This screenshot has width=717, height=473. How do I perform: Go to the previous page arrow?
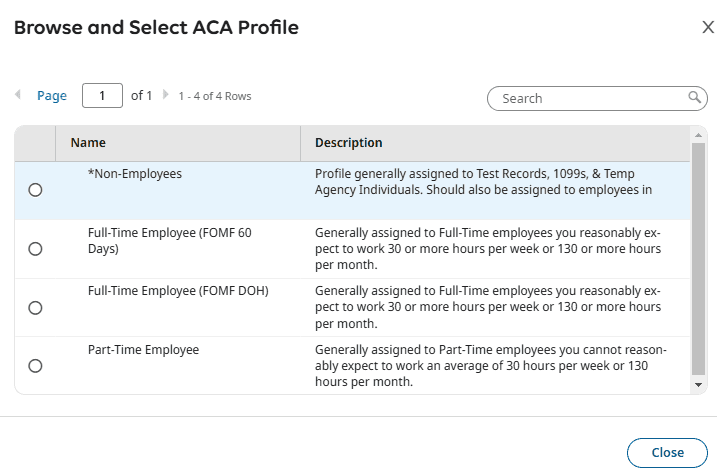click(18, 95)
